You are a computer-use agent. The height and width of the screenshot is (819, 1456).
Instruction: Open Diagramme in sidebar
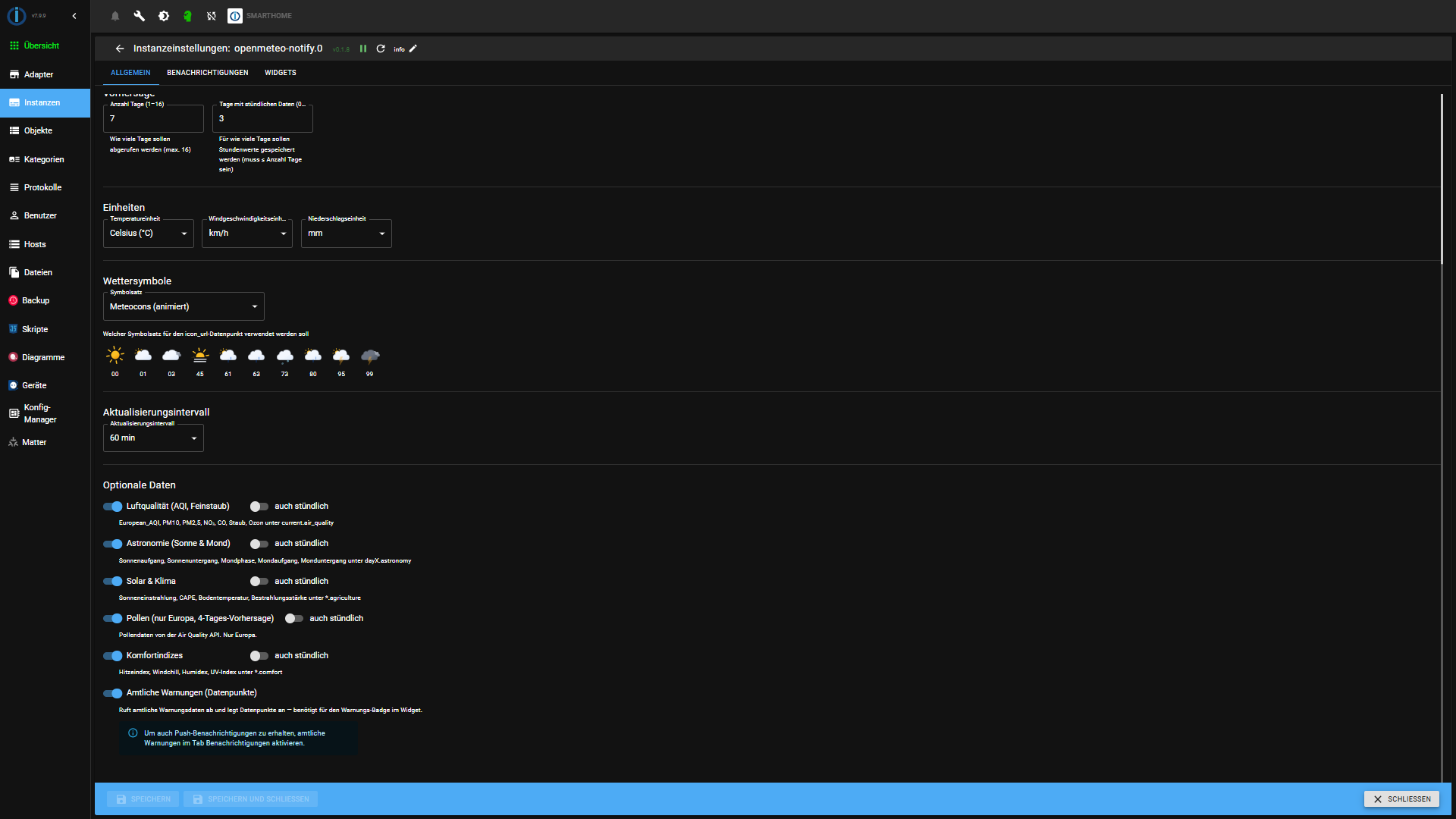[x=45, y=357]
